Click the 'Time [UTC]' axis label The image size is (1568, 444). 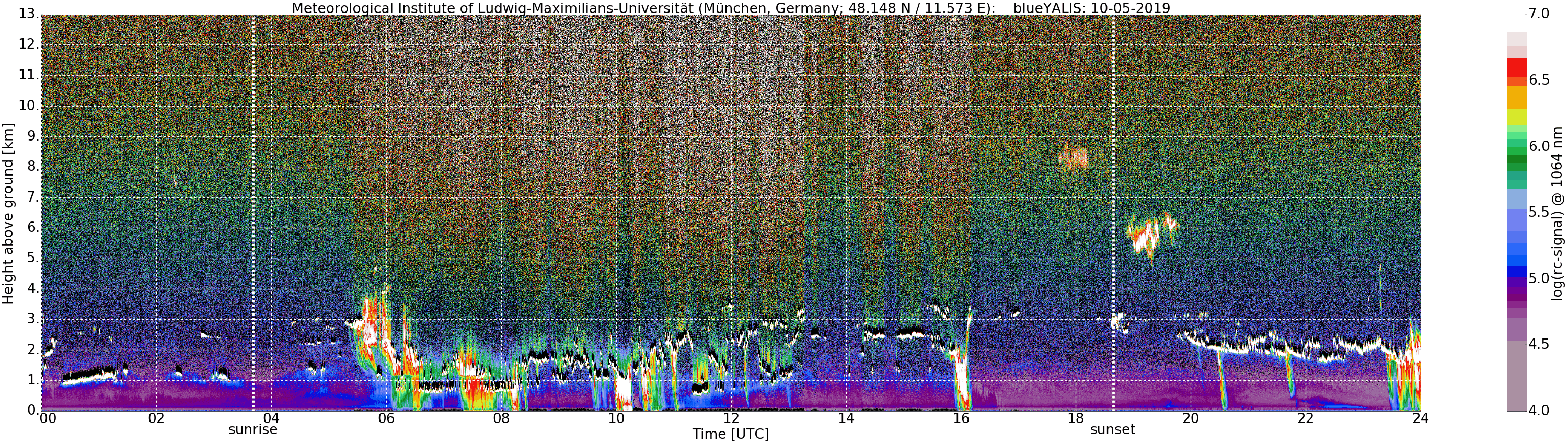pyautogui.click(x=731, y=434)
